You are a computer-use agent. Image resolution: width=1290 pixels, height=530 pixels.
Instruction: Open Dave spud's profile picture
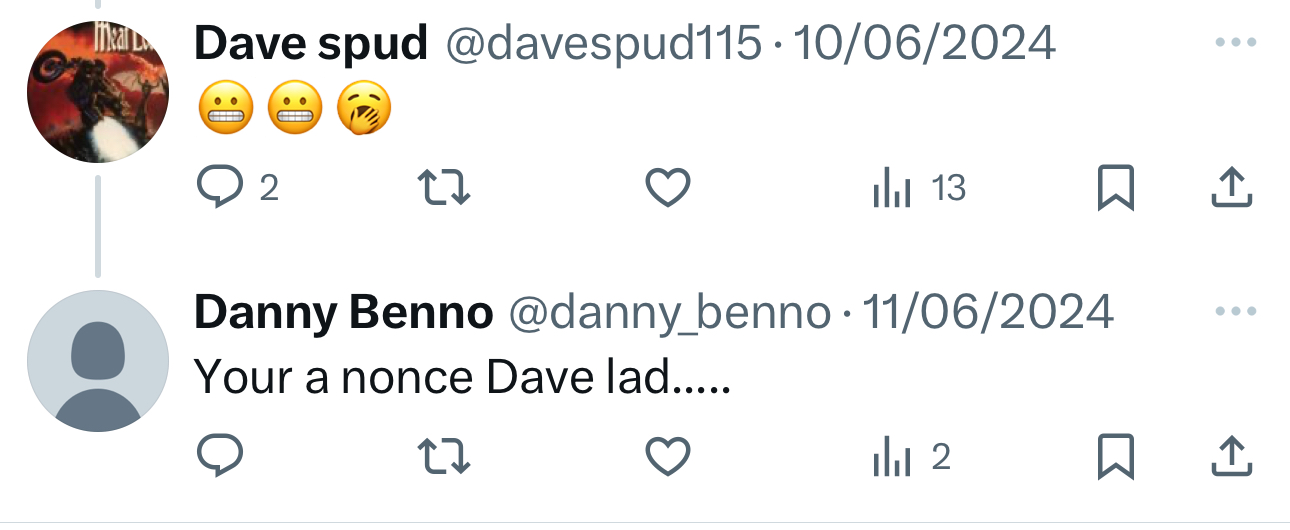(x=97, y=92)
